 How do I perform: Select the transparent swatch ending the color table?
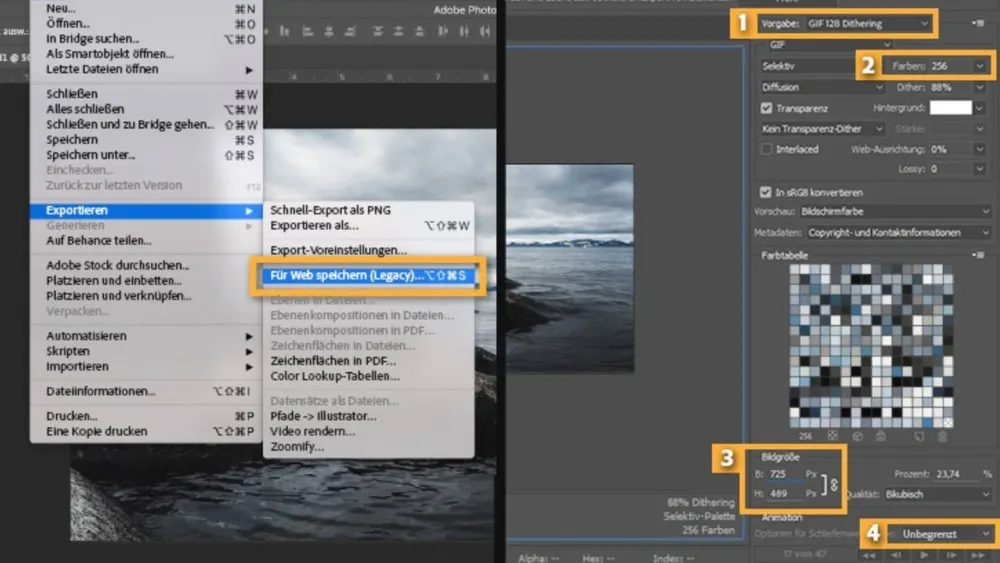tap(948, 422)
